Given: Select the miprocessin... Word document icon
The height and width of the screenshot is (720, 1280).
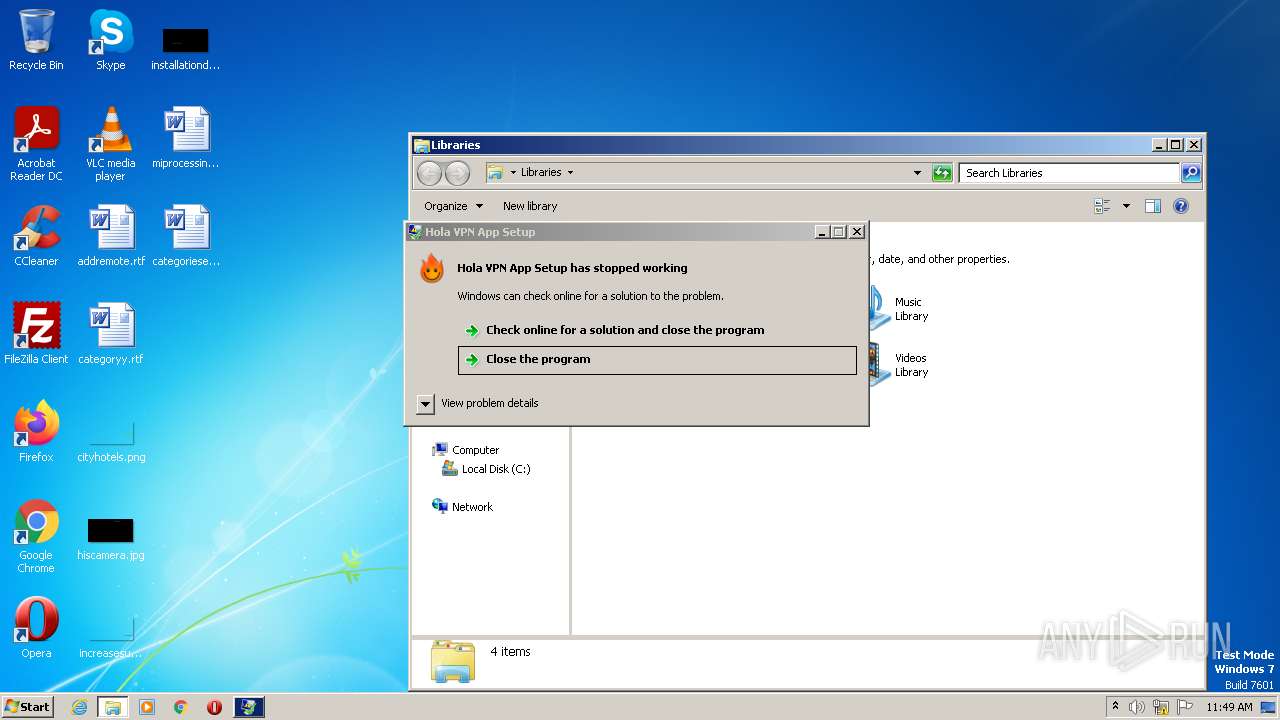Looking at the screenshot, I should (x=186, y=138).
